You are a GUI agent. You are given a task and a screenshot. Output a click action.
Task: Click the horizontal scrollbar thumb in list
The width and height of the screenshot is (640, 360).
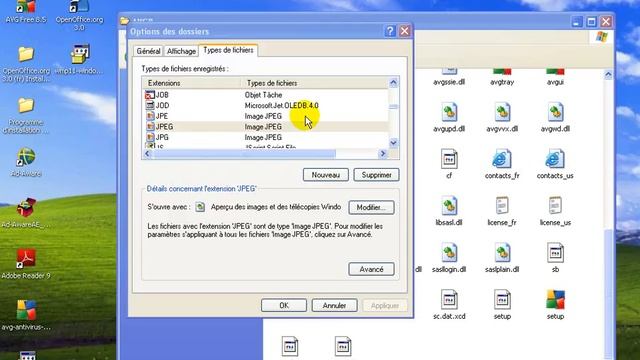(244, 154)
